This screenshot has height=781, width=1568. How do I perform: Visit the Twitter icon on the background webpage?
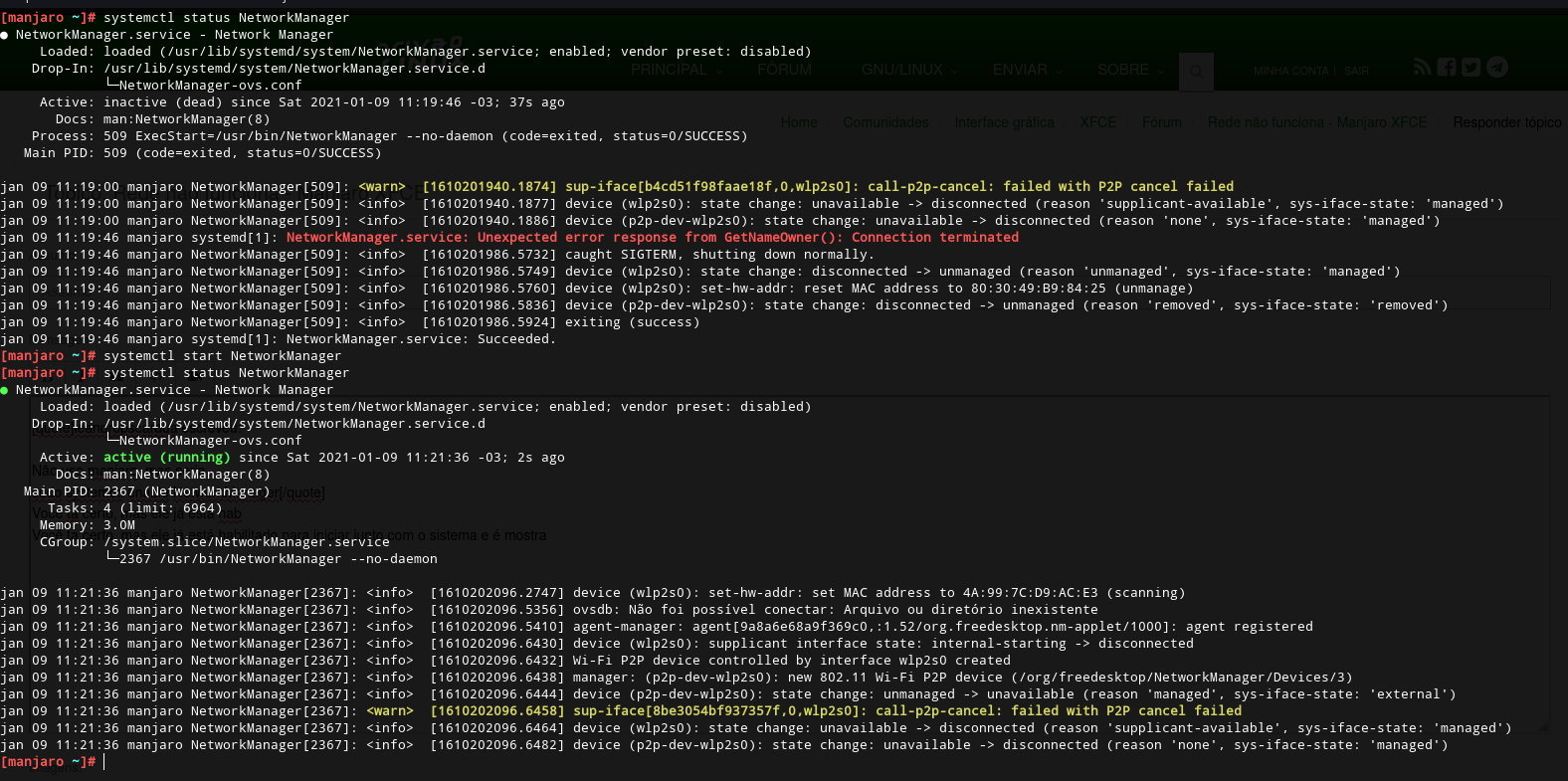[1471, 67]
